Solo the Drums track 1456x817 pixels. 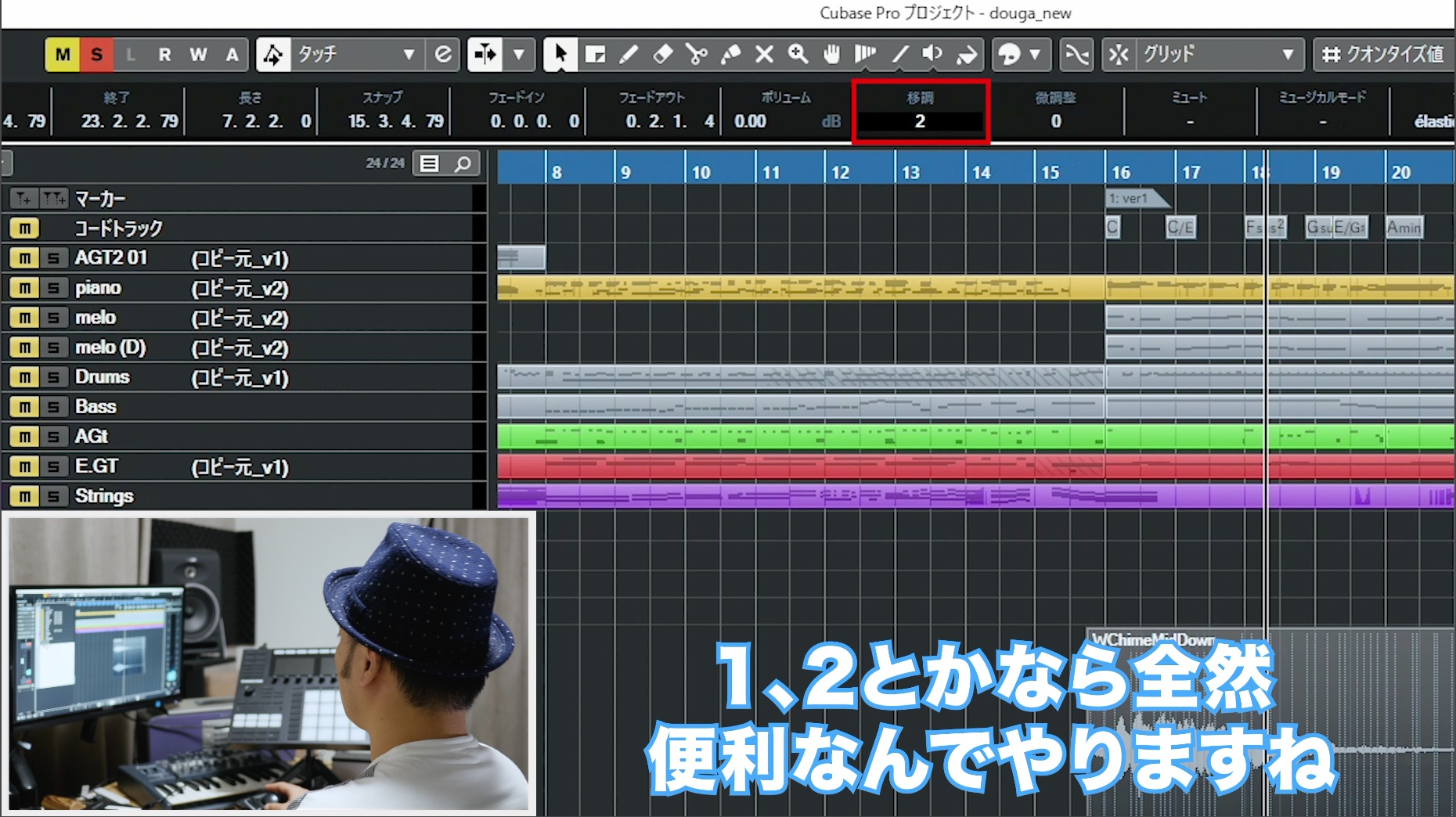(54, 377)
